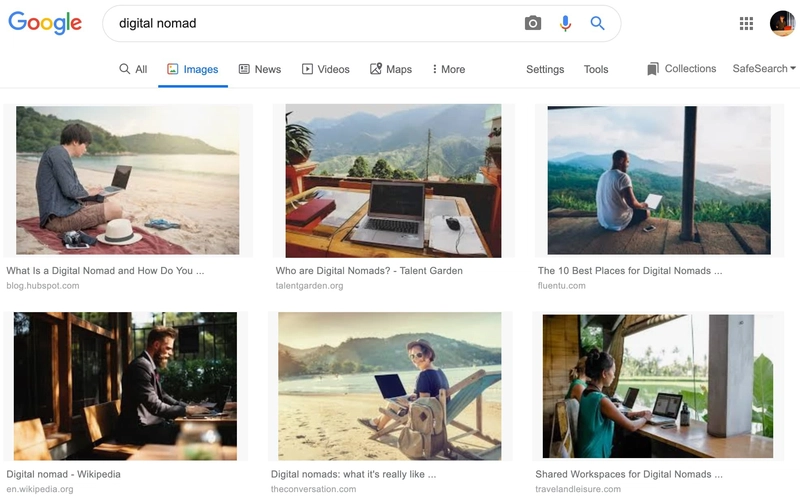Switch to the All results tab
Screen dimensions: 800x497
tap(133, 69)
